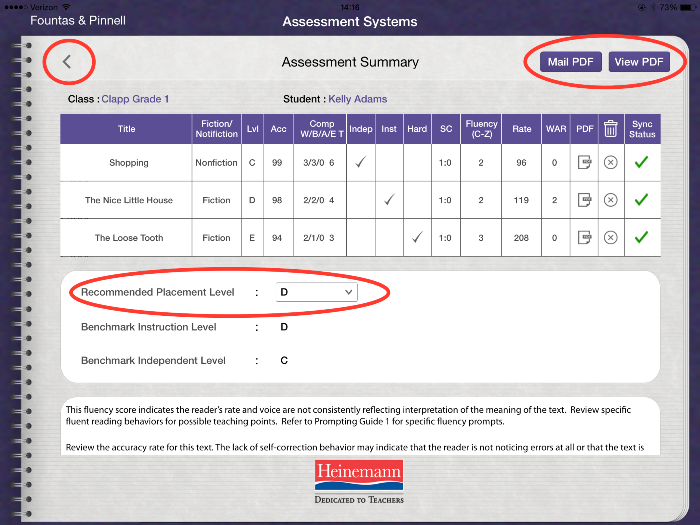Click the SC column header
The image size is (700, 525).
446,129
